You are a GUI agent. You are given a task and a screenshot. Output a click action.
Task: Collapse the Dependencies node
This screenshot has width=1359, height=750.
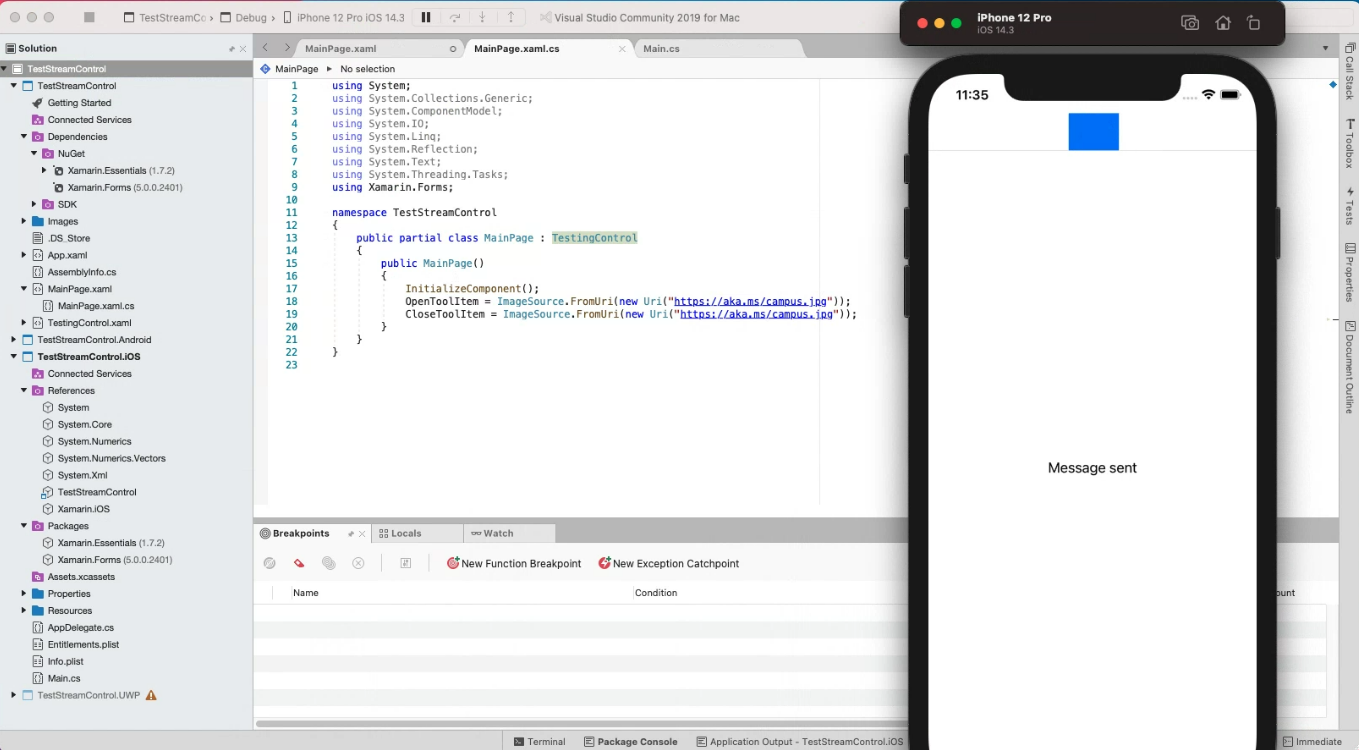point(23,136)
